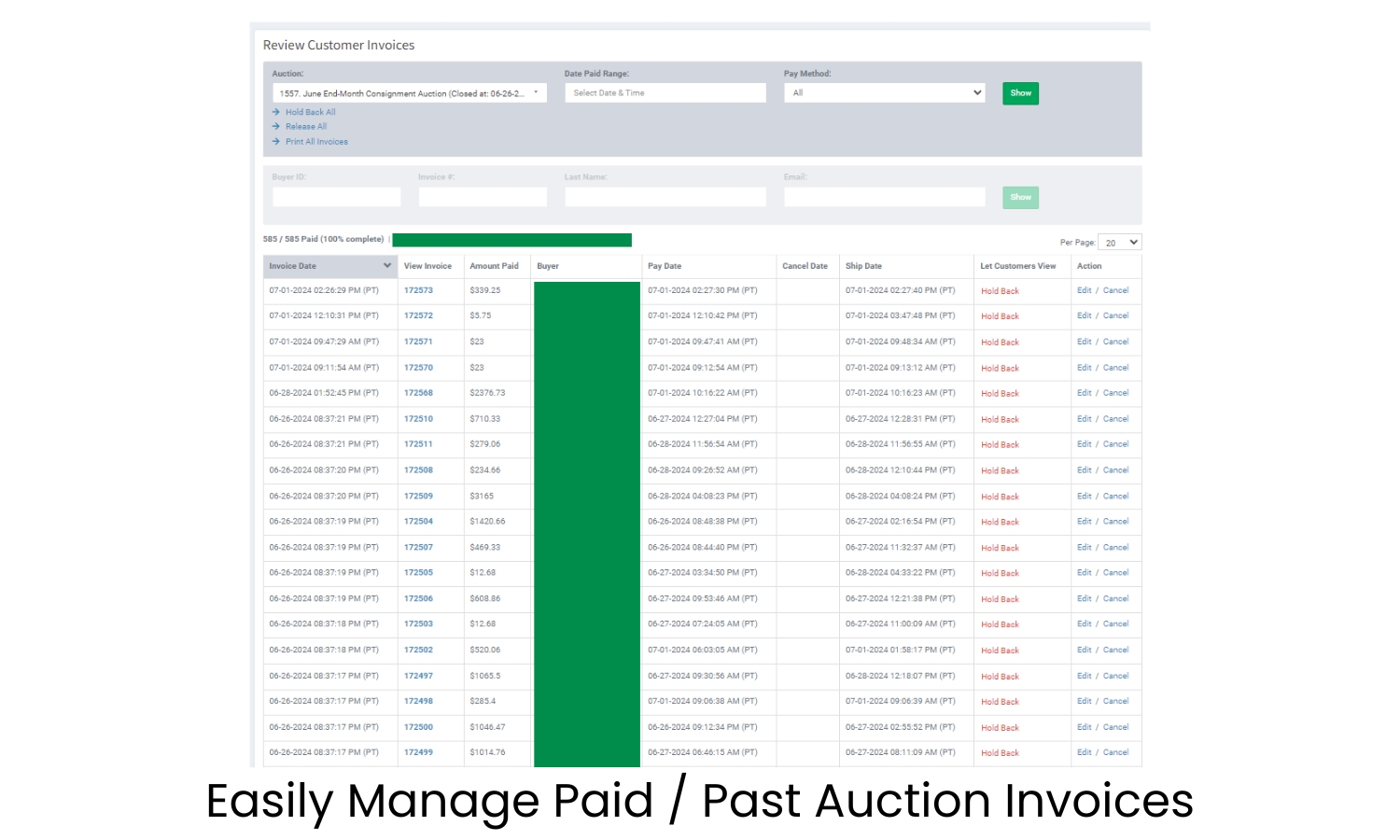Edit invoice 172573
Viewport: 1400px width, 840px height.
pyautogui.click(x=1084, y=290)
